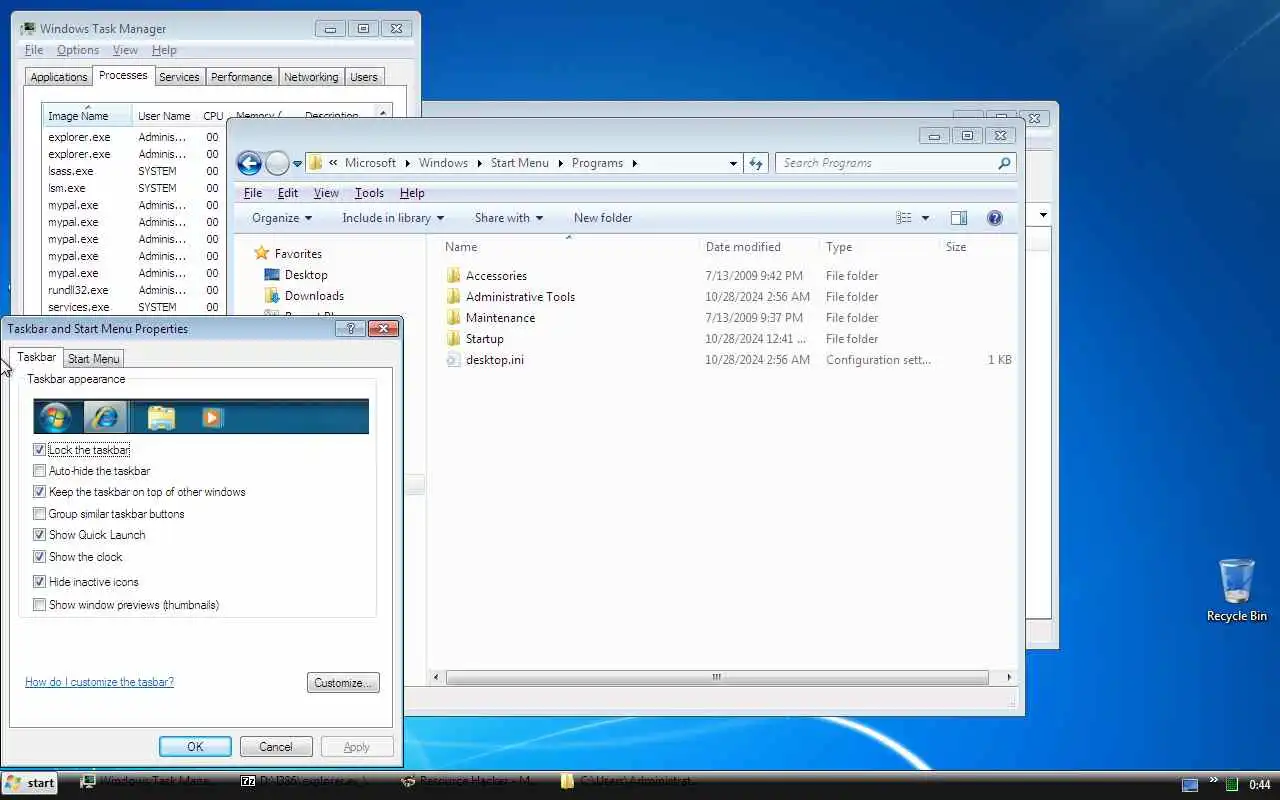Click the Resource Hacker taskbar button
Screen dimensions: 1280x800
[x=467, y=782]
